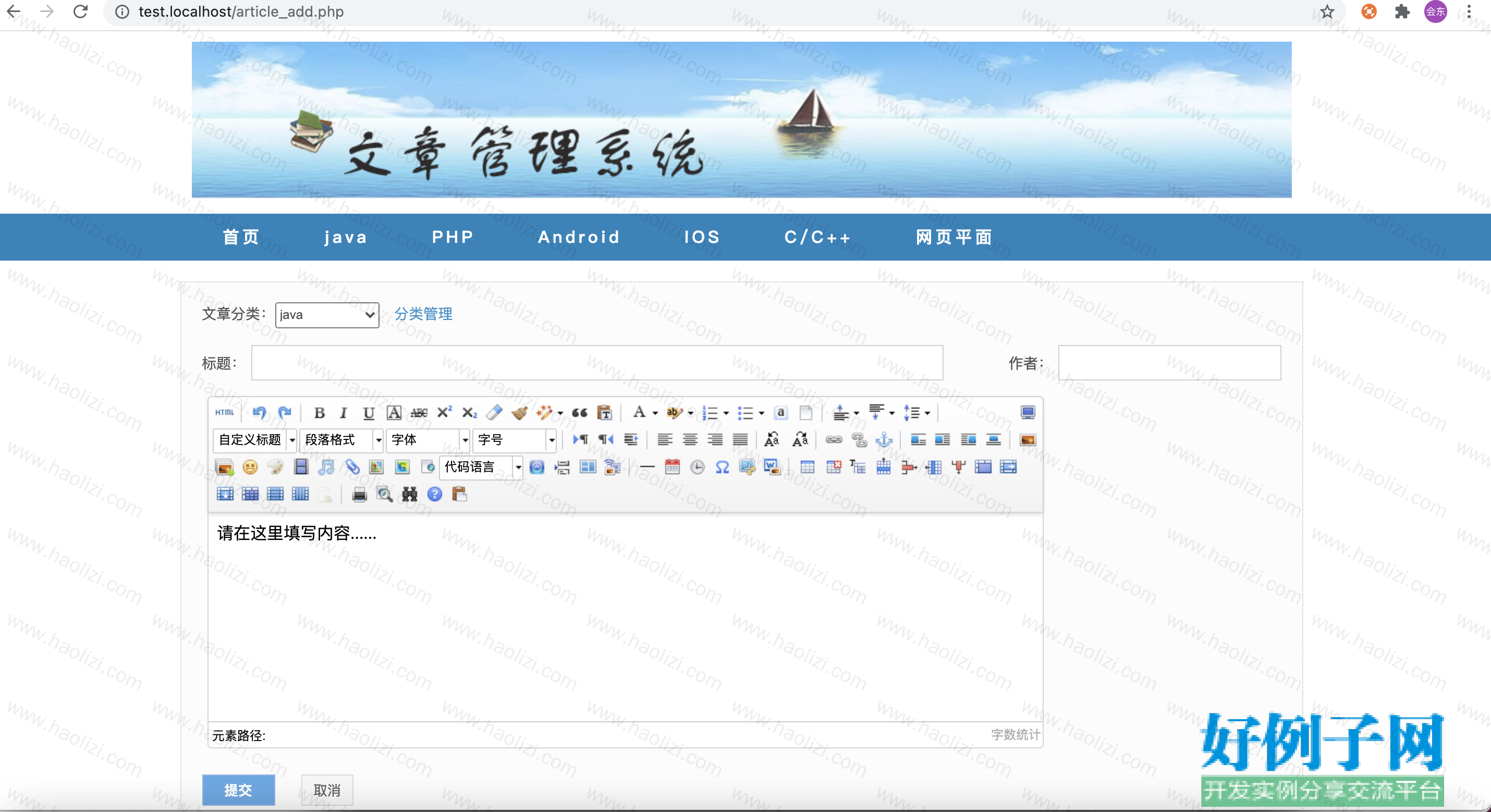Screen dimensions: 1491x812
Task: Justify the text alignment
Action: click(740, 440)
